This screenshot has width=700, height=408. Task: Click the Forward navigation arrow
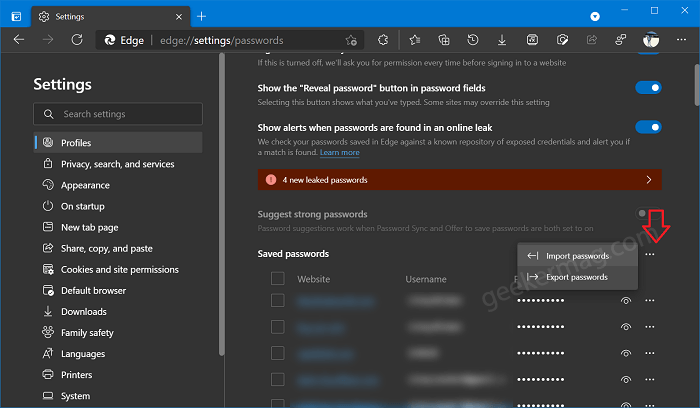pyautogui.click(x=48, y=40)
